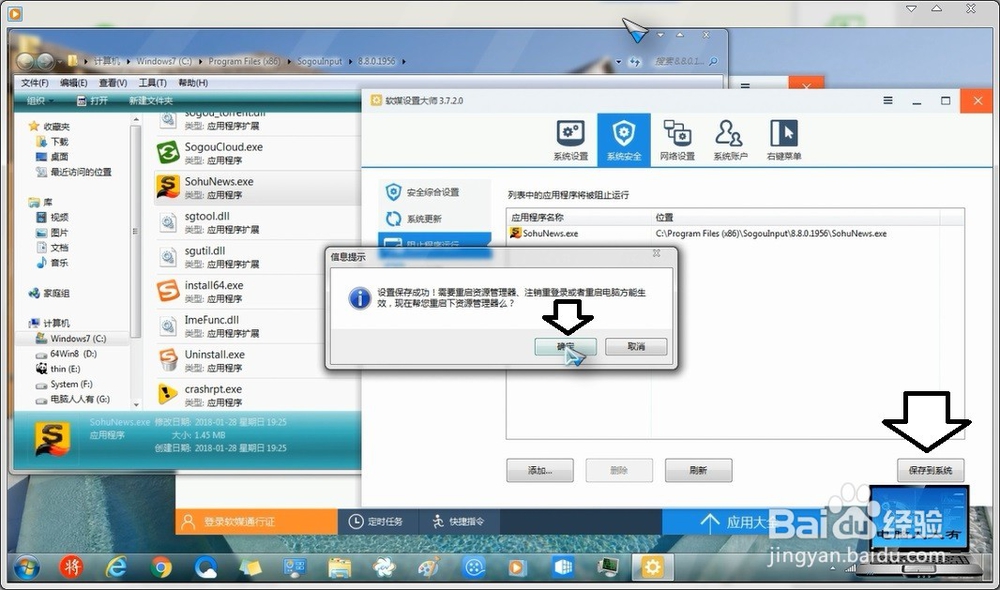This screenshot has height=590, width=1000.
Task: Open the 系统账户 tab icon
Action: pos(730,140)
